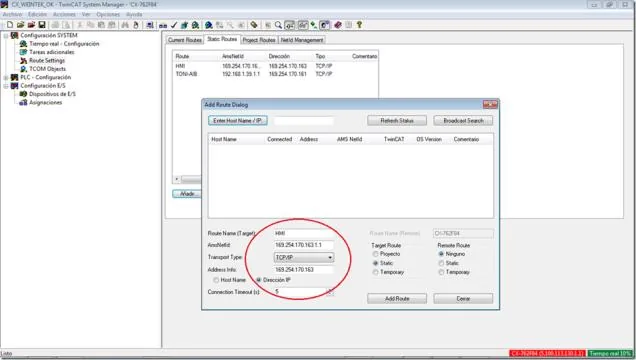Select the Temporary target route radio
The height and width of the screenshot is (360, 636).
[x=376, y=272]
